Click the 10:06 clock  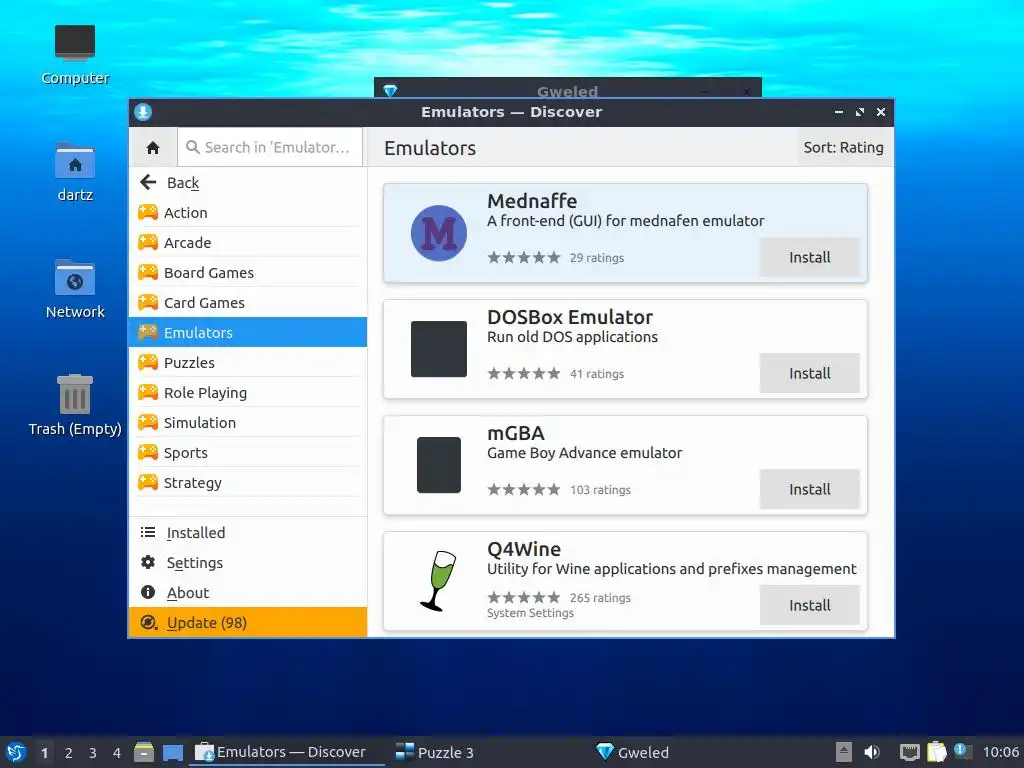[1000, 752]
